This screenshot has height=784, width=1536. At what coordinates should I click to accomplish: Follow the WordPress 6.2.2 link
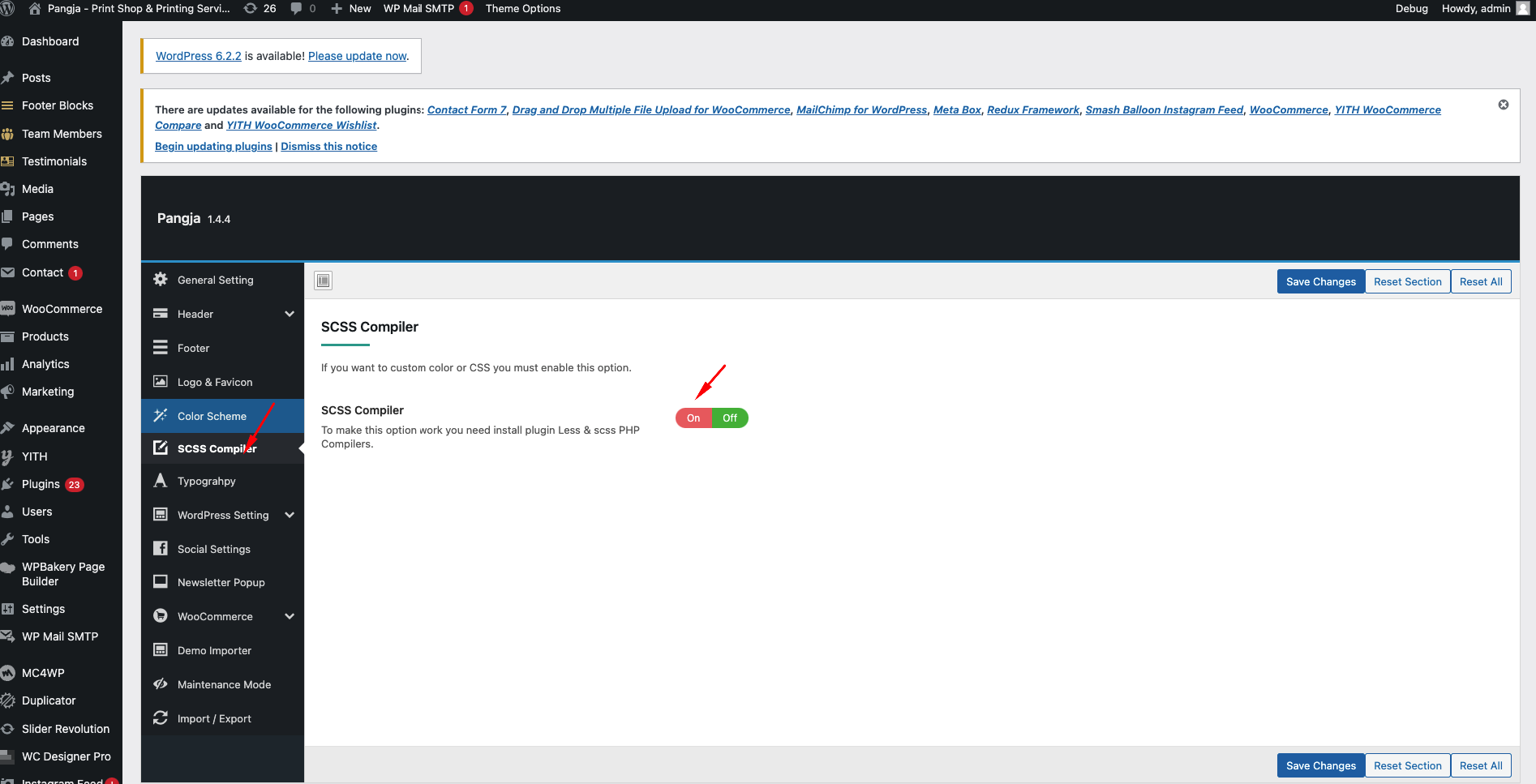[x=199, y=56]
